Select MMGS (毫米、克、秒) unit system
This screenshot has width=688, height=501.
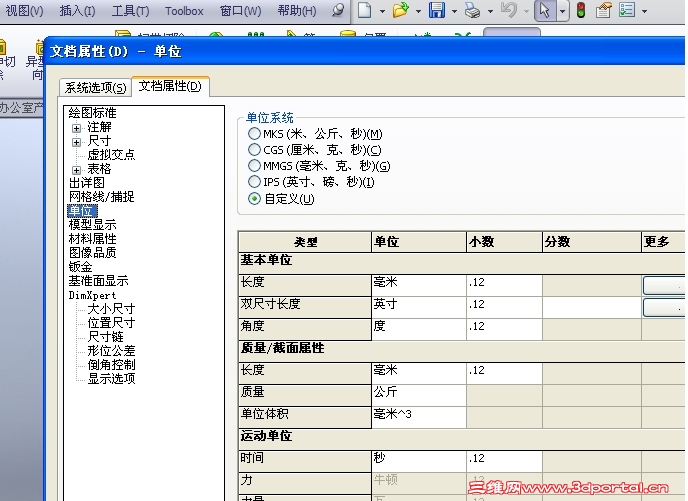254,166
